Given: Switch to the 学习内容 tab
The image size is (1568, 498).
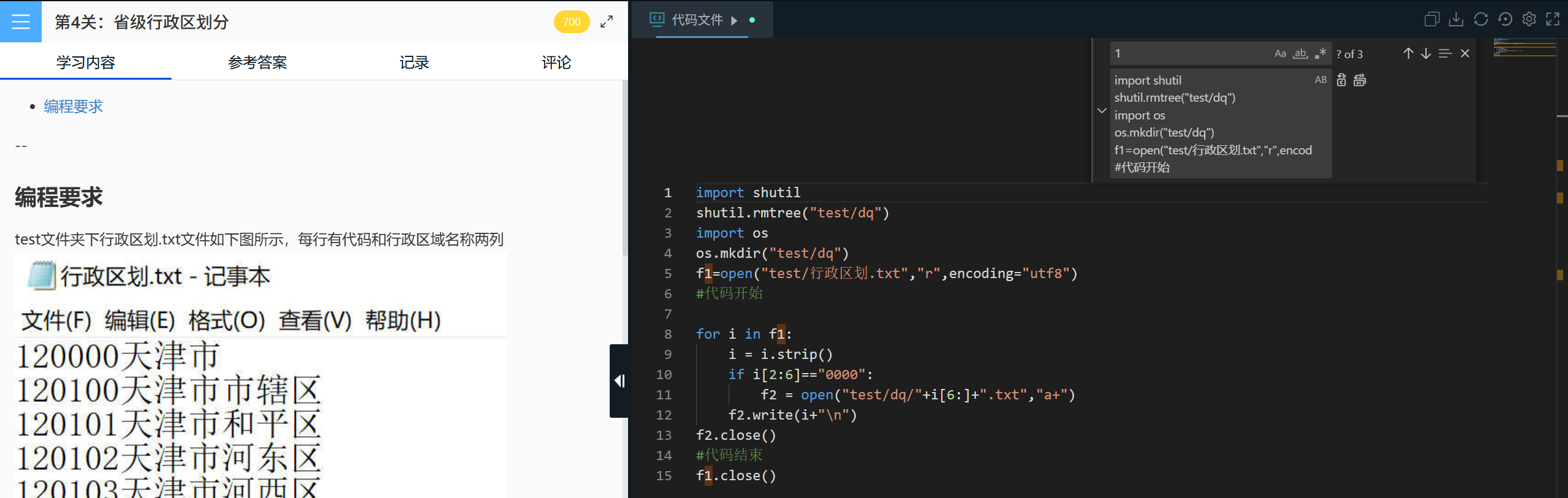Looking at the screenshot, I should coord(86,62).
